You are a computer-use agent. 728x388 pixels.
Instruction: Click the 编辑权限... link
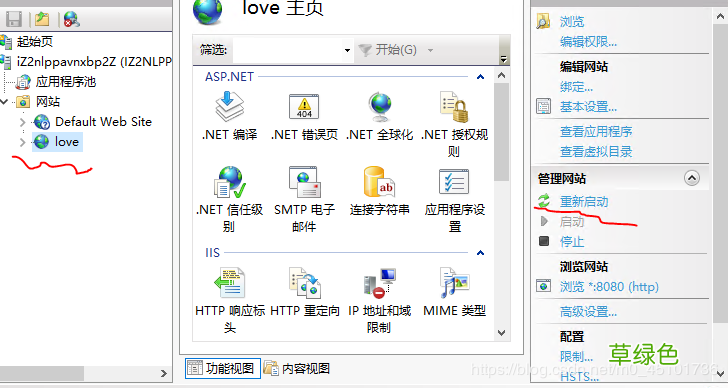pyautogui.click(x=588, y=42)
